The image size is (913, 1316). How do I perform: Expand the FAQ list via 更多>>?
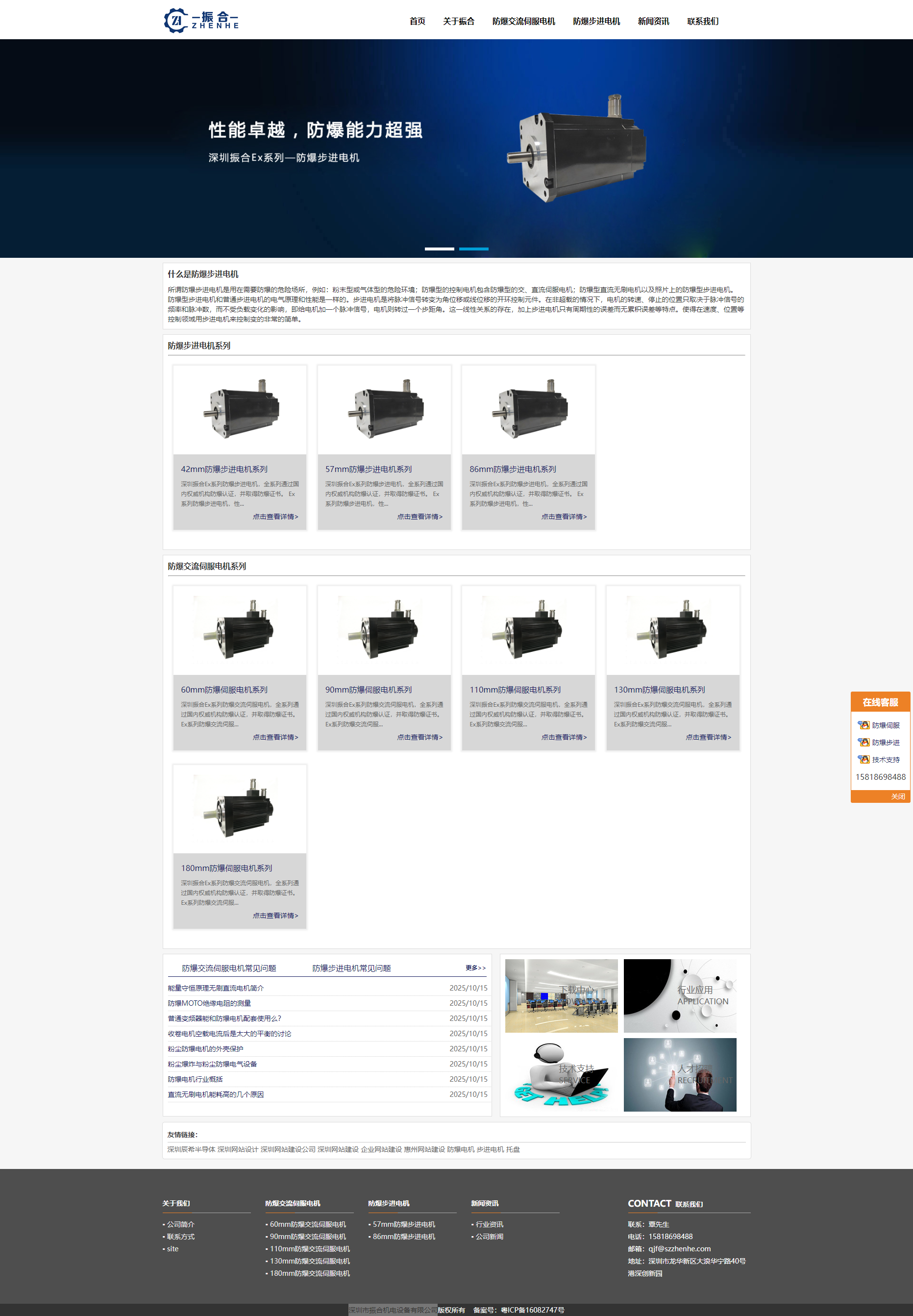[x=475, y=968]
